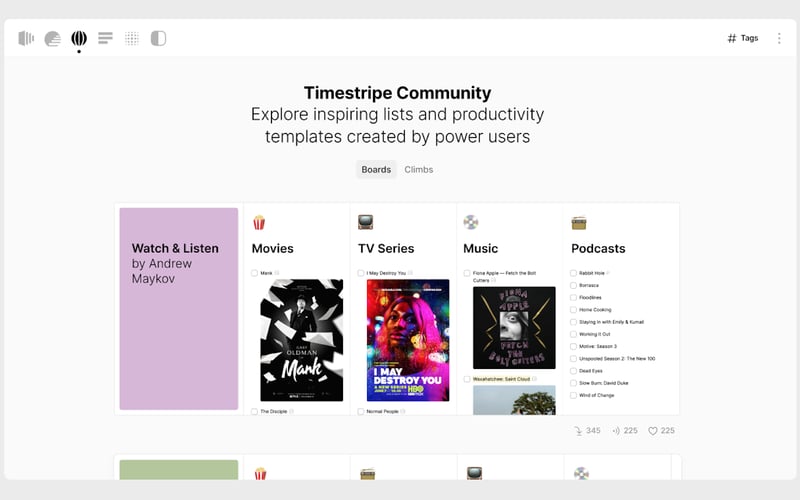Click the sound-wave icon before first 225
The image size is (800, 500).
pyautogui.click(x=616, y=431)
